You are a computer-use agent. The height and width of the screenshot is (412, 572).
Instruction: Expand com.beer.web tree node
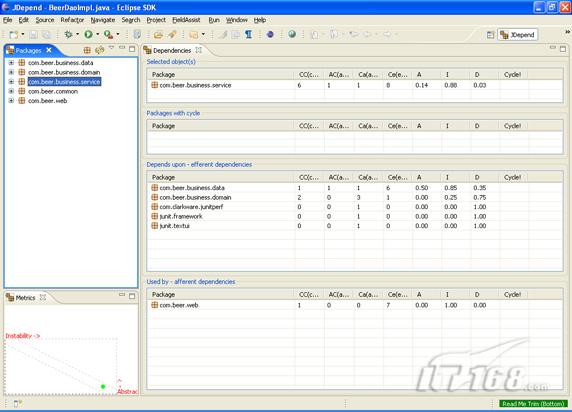(x=11, y=101)
